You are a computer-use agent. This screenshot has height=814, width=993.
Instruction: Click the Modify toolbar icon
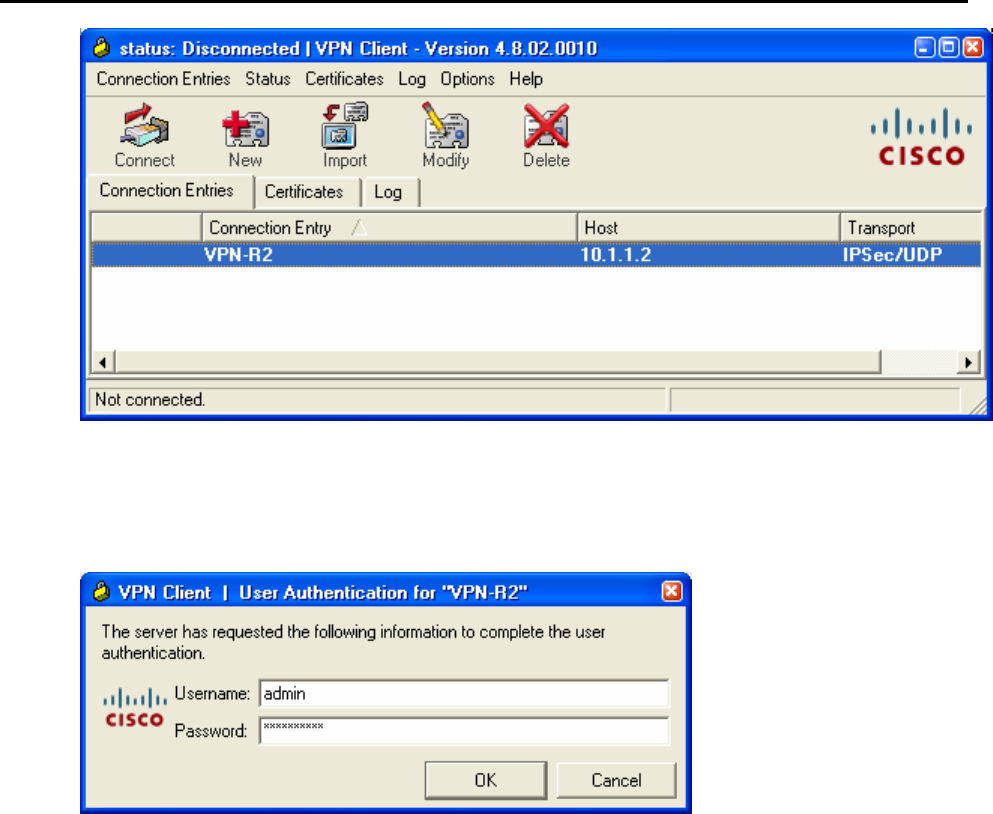445,136
